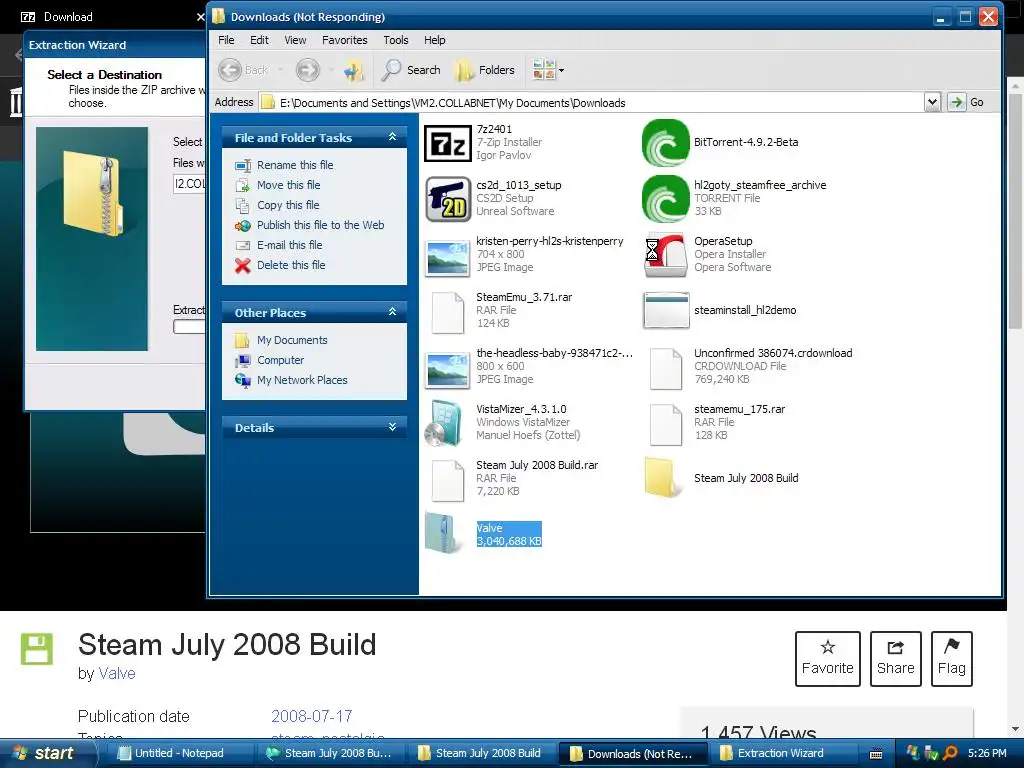Viewport: 1024px width, 768px height.
Task: Click Rename this file
Action: [295, 165]
